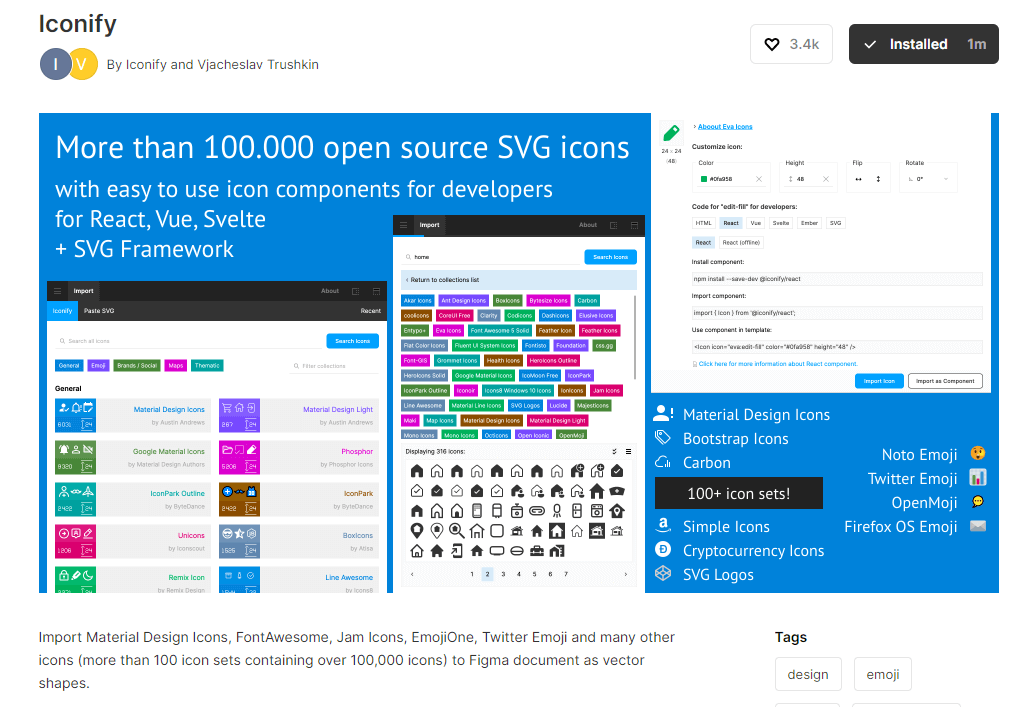Click the hamburger menu icon in left preview window
1029x707 pixels.
coord(58,291)
